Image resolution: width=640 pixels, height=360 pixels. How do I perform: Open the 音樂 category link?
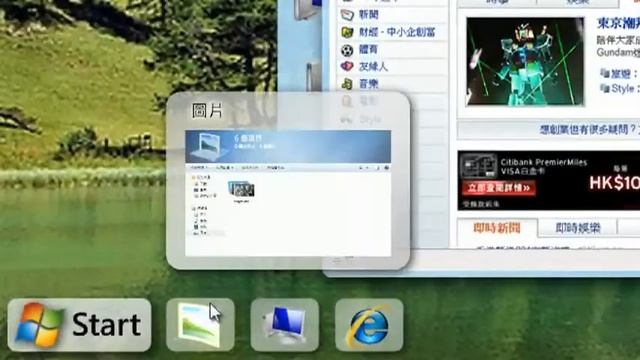point(369,84)
